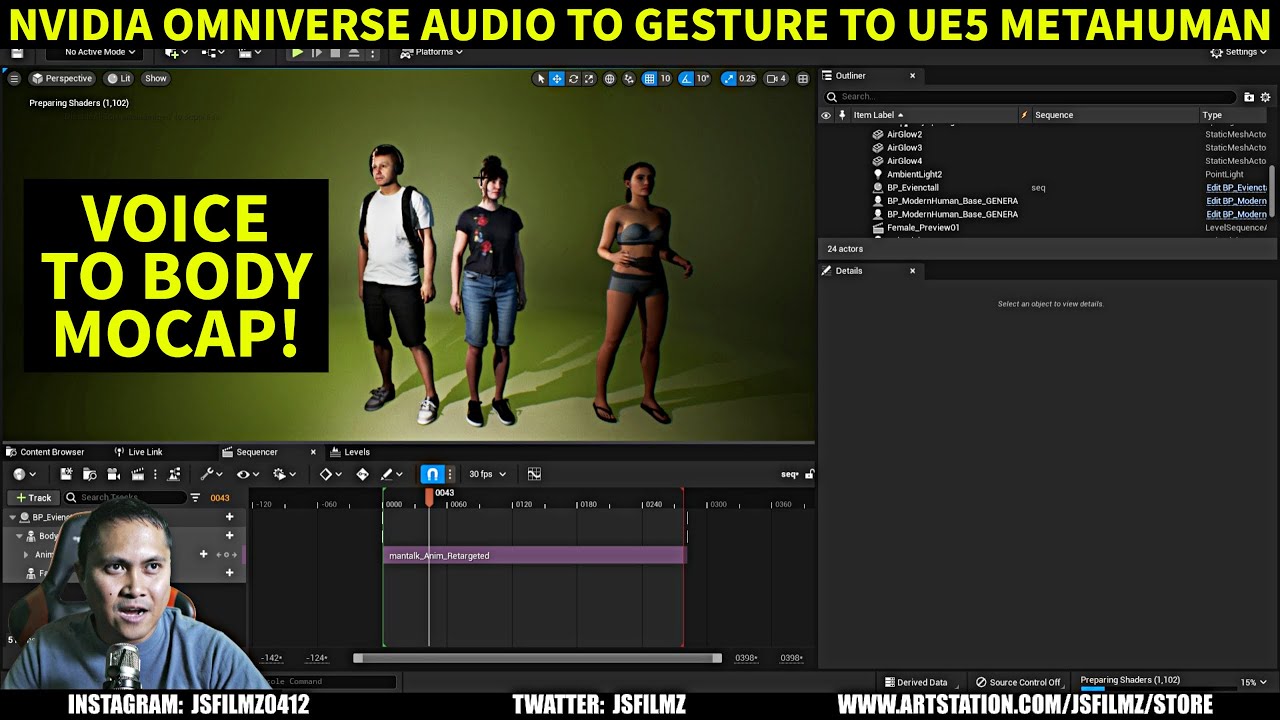Click the Sequencer save sequence icon
1280x720 pixels.
(66, 474)
